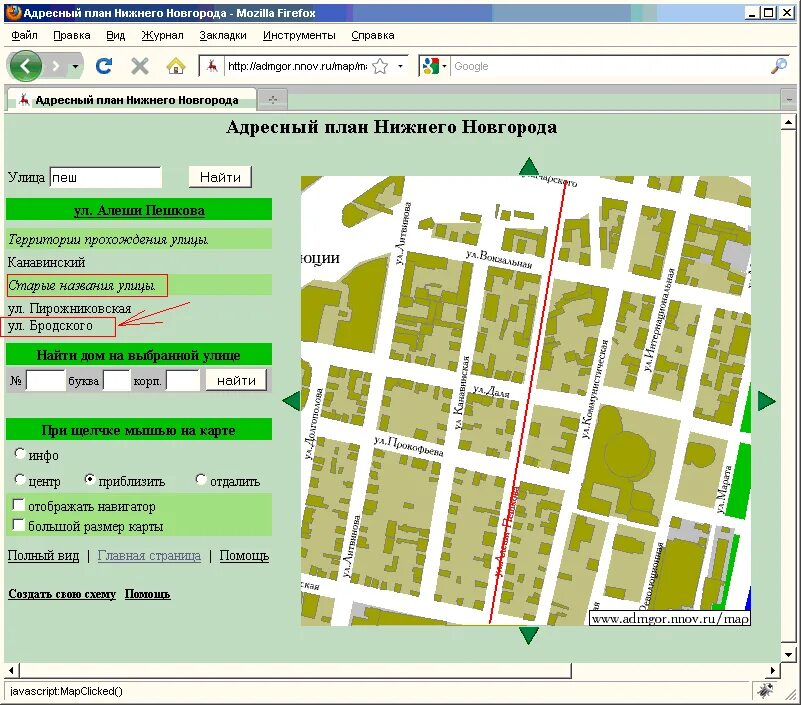Pan the map north with the up arrow
801x705 pixels.
pos(529,167)
